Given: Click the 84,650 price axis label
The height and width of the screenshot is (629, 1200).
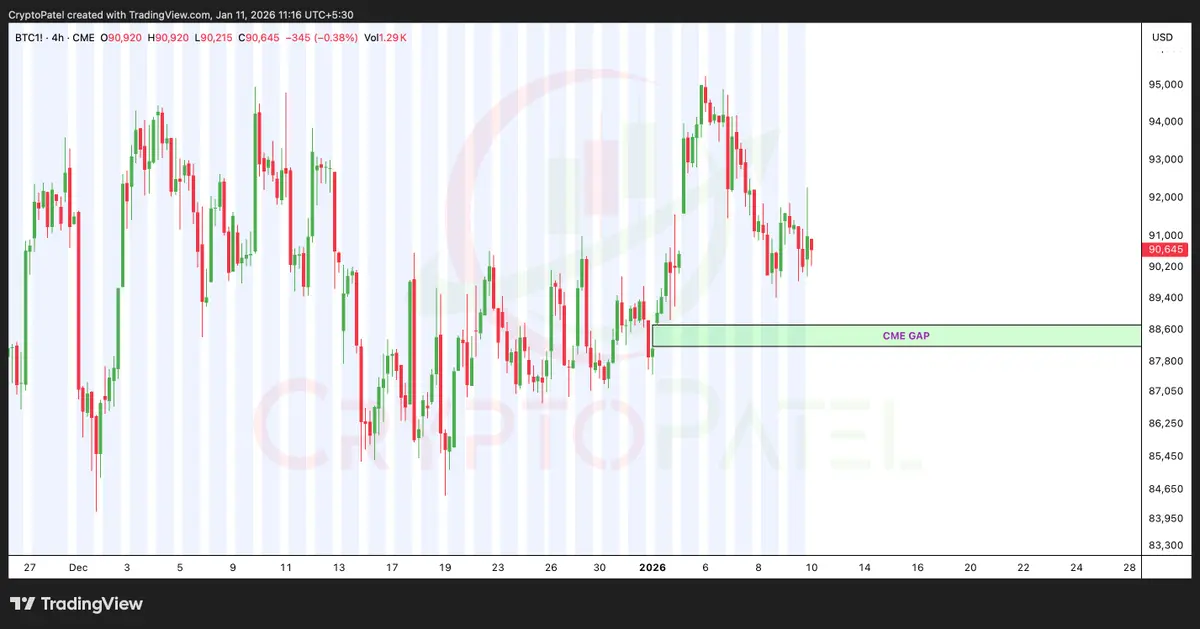Looking at the screenshot, I should pos(1165,488).
